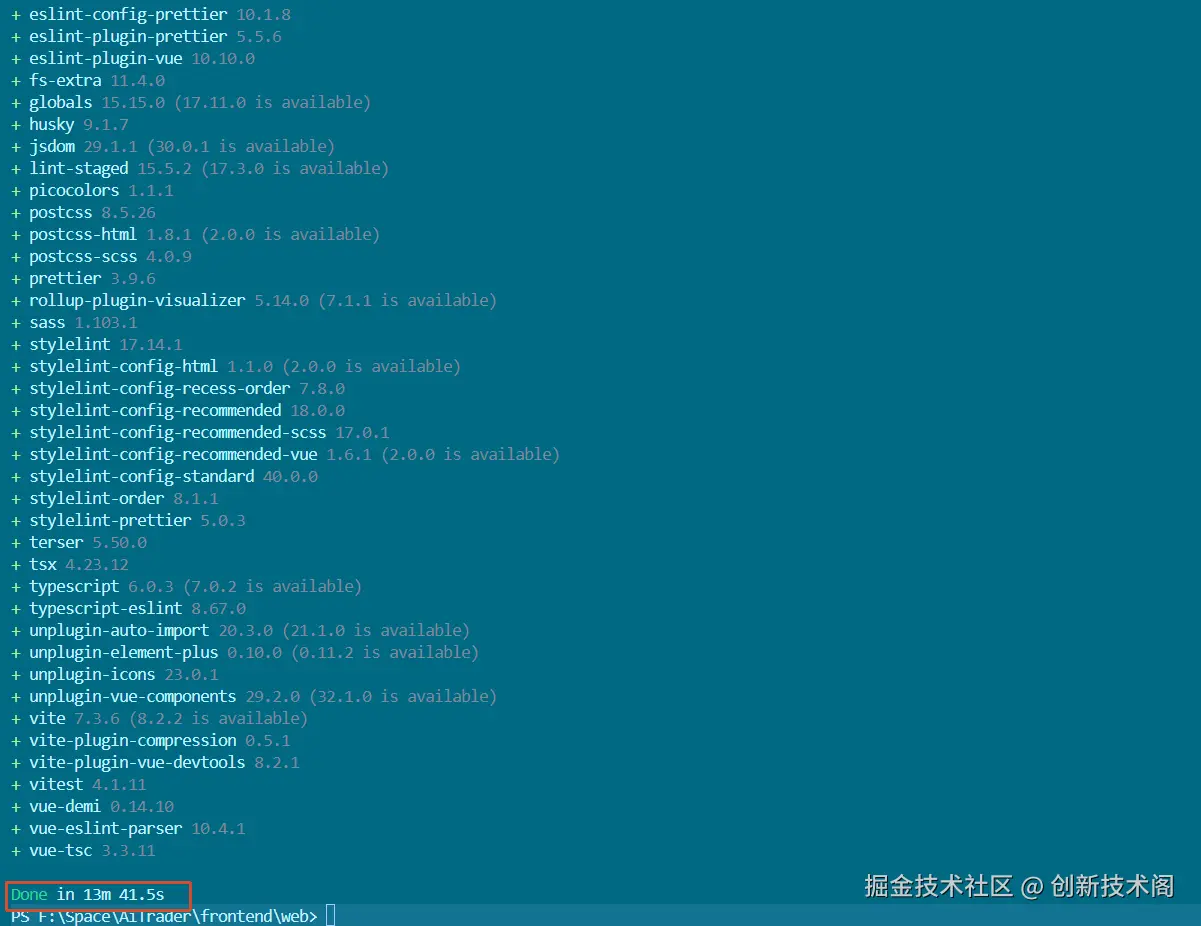Click the stylelint-order 8.1.1 entry

[x=115, y=499]
